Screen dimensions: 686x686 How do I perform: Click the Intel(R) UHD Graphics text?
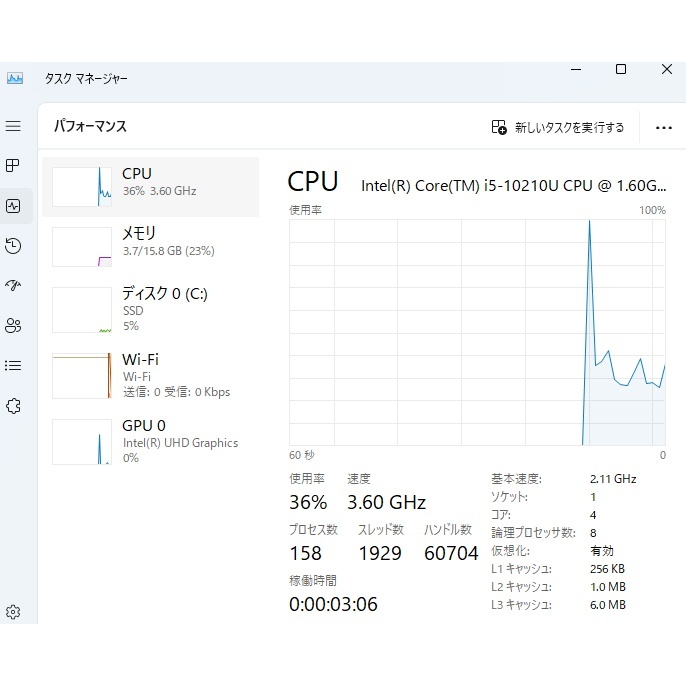[x=180, y=443]
